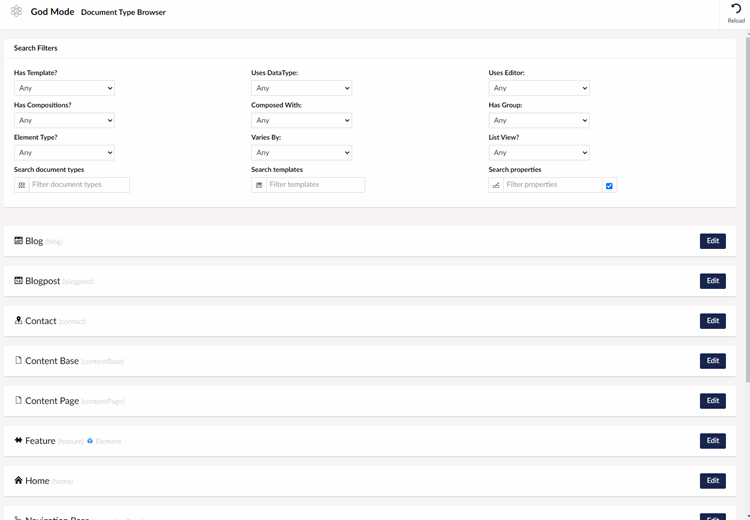Open the List View dropdown

pyautogui.click(x=539, y=153)
